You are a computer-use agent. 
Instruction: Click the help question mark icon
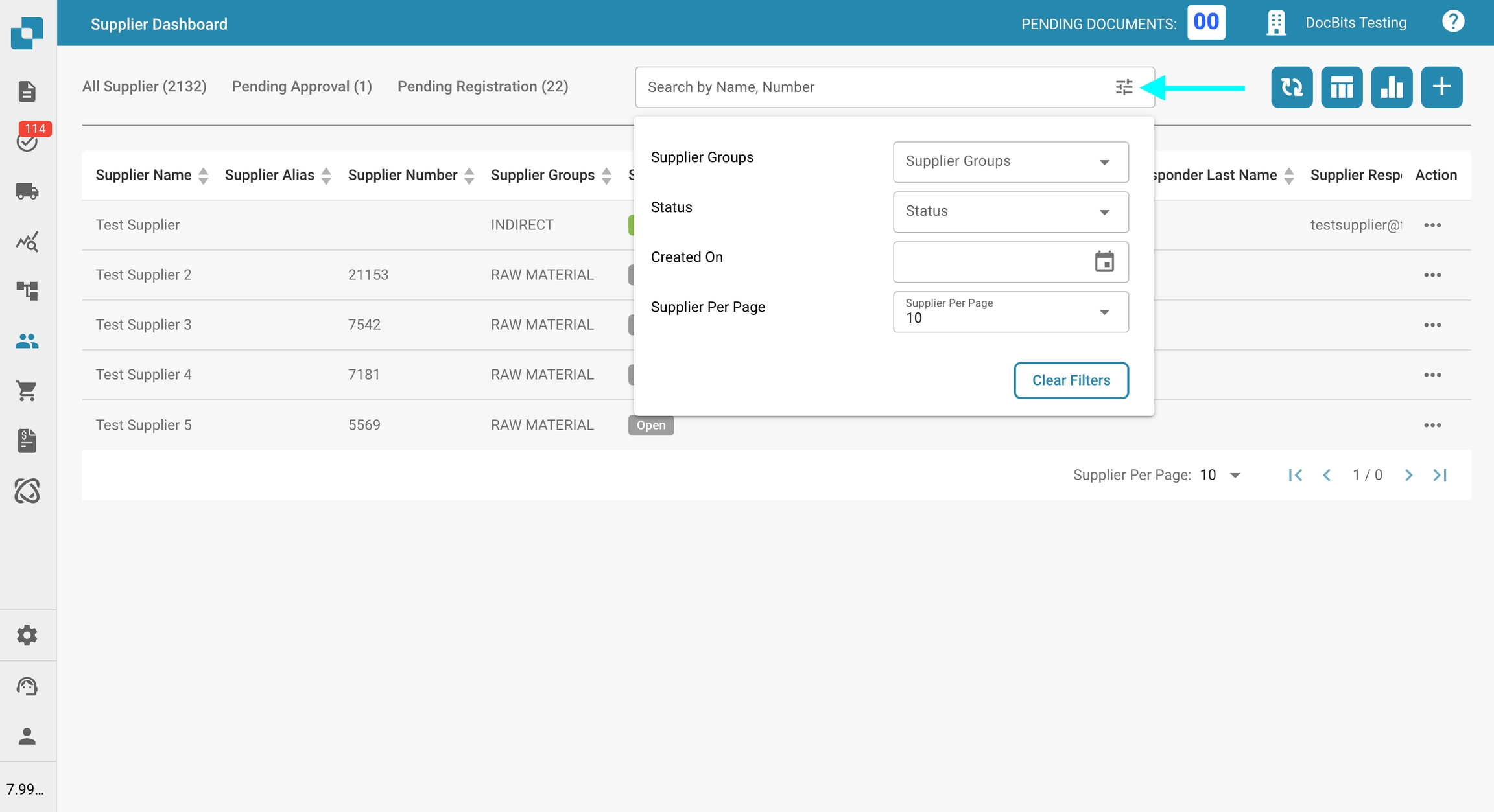[x=1452, y=22]
